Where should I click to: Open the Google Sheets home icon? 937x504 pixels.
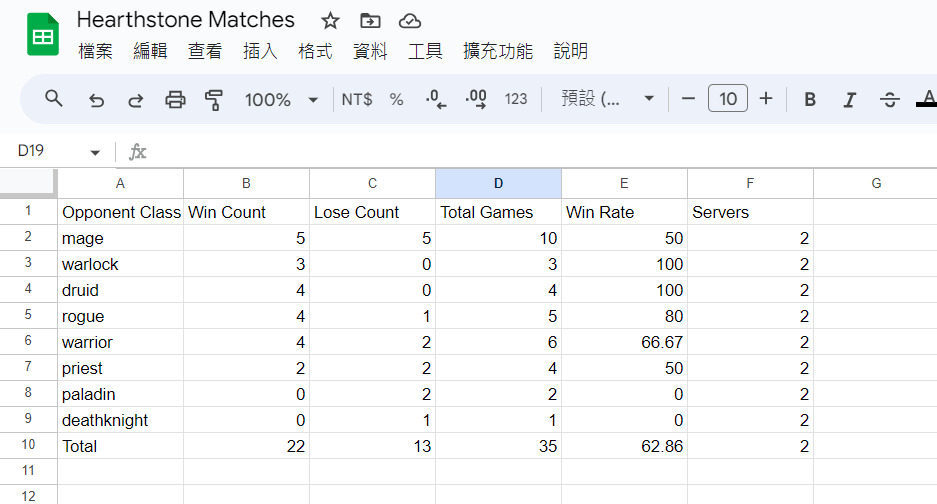point(43,36)
